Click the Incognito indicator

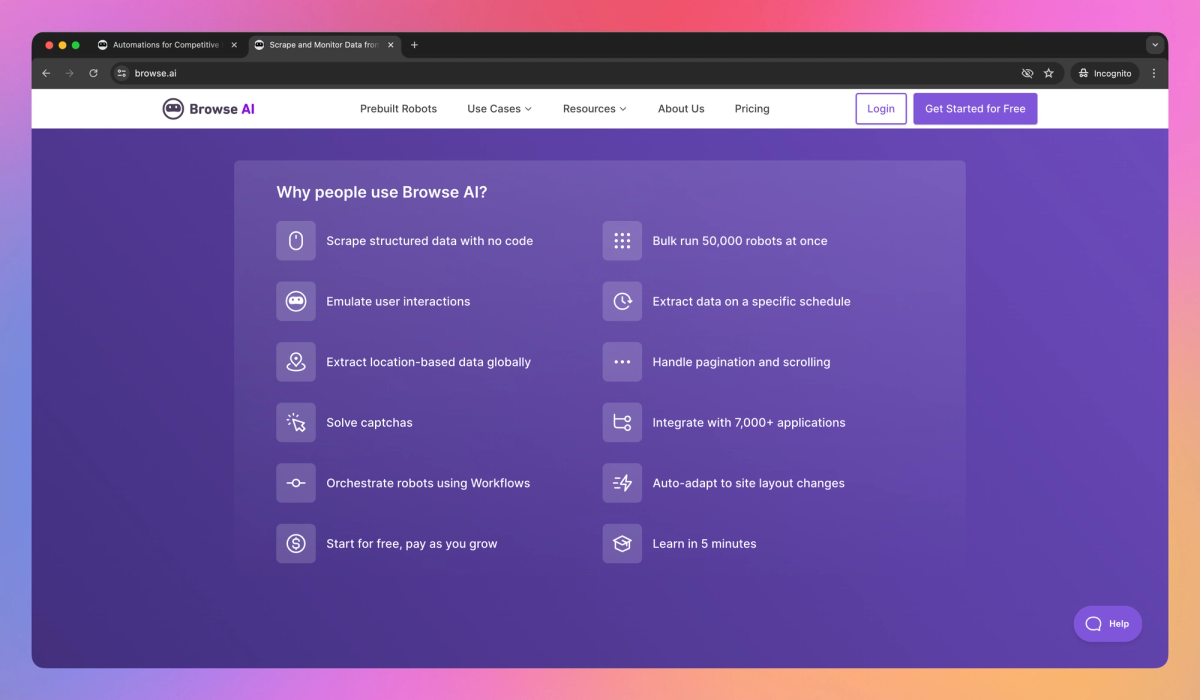(1105, 73)
